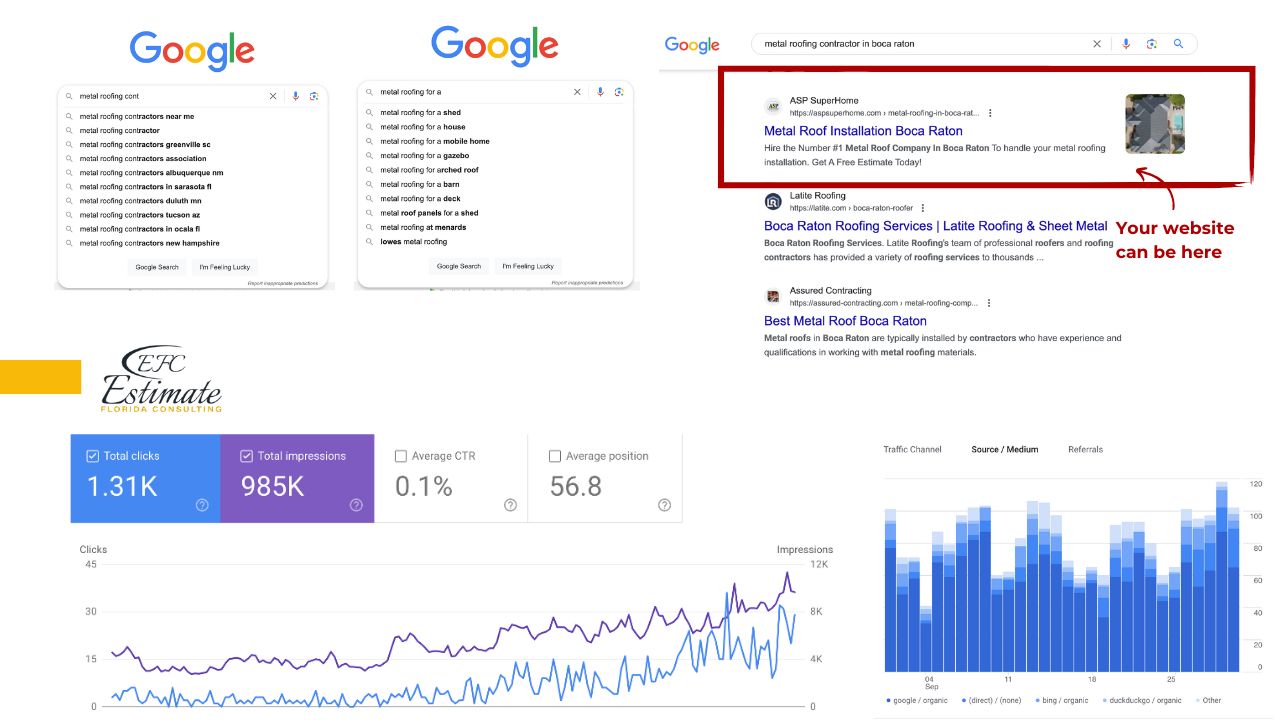The image size is (1280, 720).
Task: Select the Source / Medium tab
Action: pyautogui.click(x=1004, y=449)
